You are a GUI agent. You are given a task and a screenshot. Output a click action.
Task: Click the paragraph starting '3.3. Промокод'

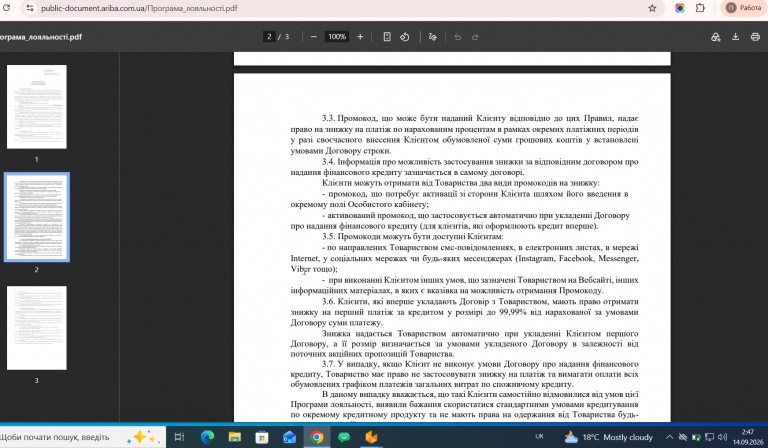(464, 134)
